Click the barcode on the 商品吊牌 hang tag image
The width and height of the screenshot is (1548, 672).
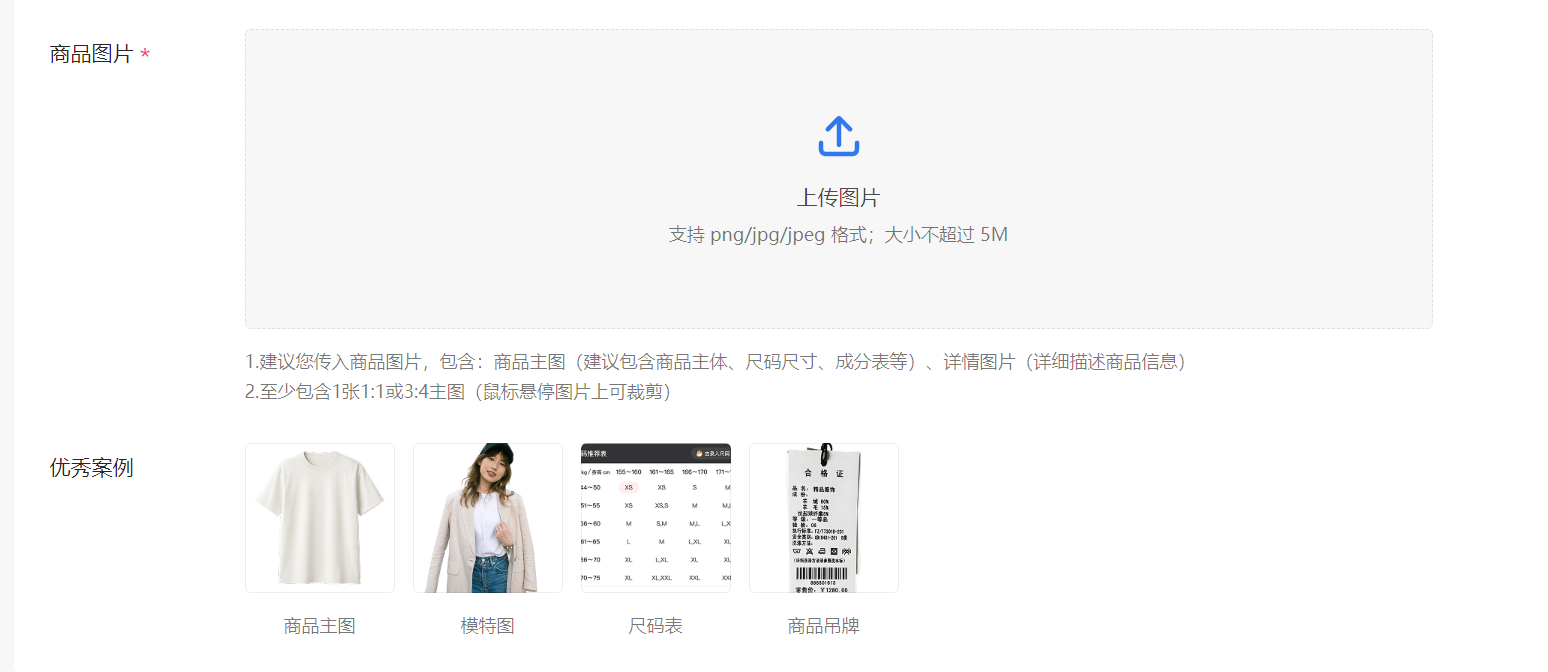point(823,574)
